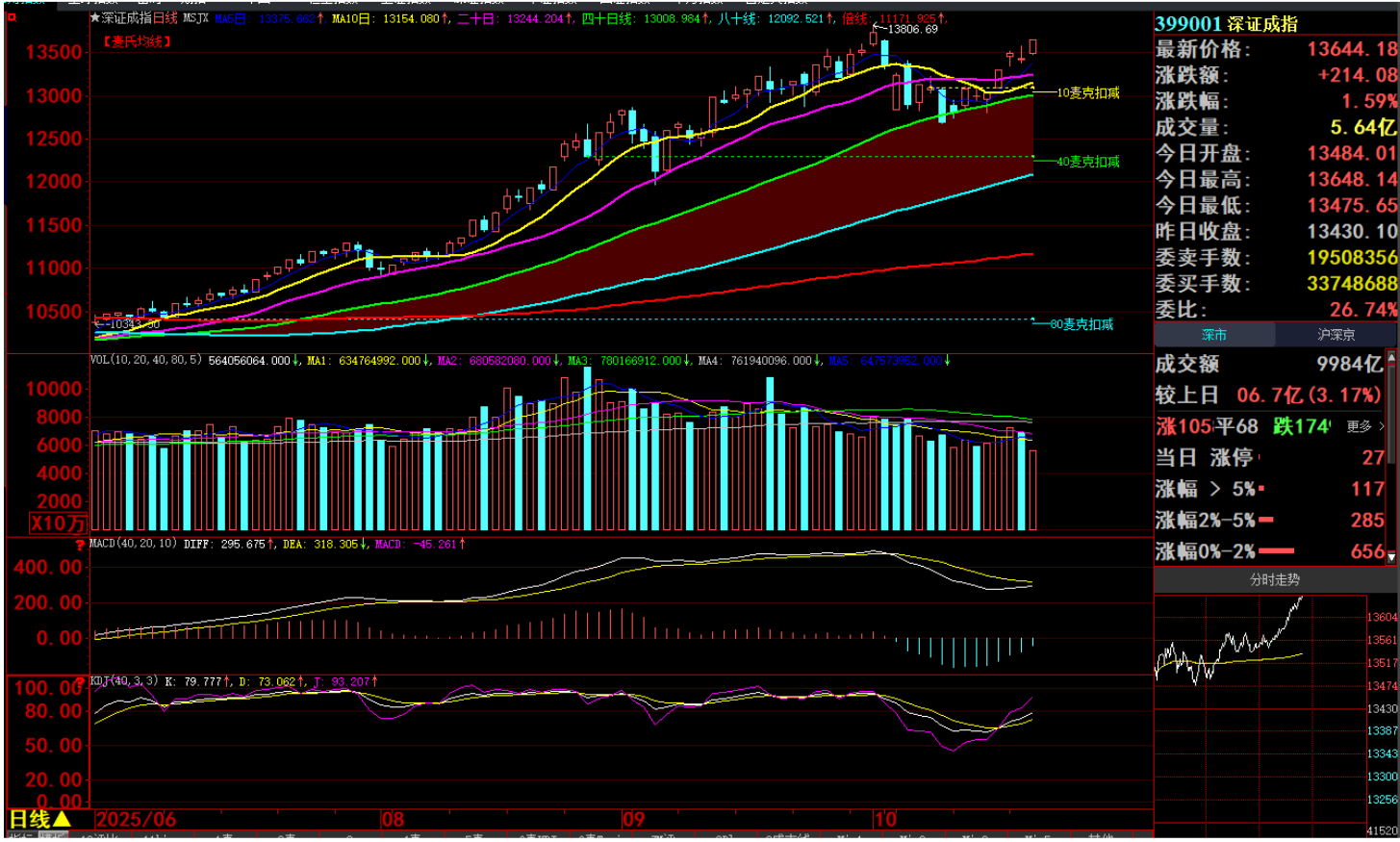Click the 399001 stock code header
This screenshot has height=842, width=1400.
tap(1187, 24)
